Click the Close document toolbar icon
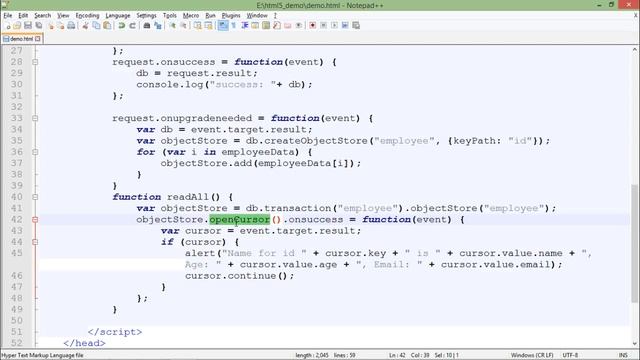 (x=51, y=25)
